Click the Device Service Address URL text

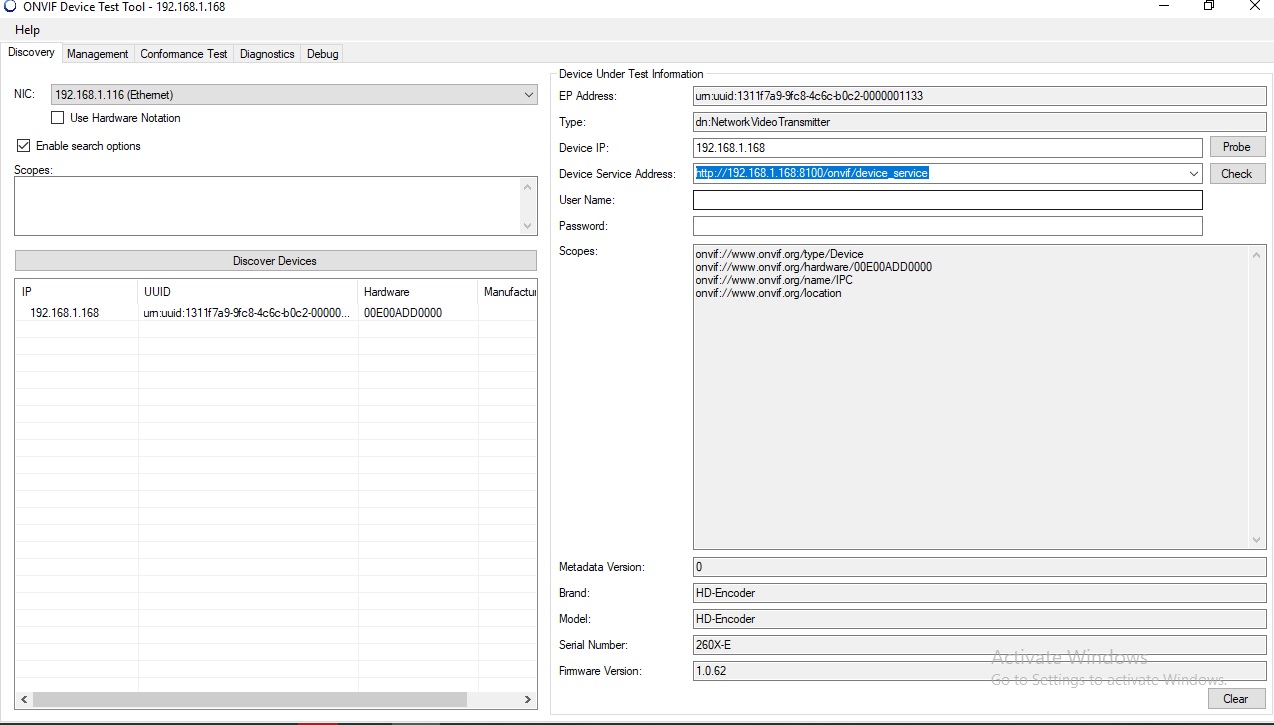pos(812,173)
